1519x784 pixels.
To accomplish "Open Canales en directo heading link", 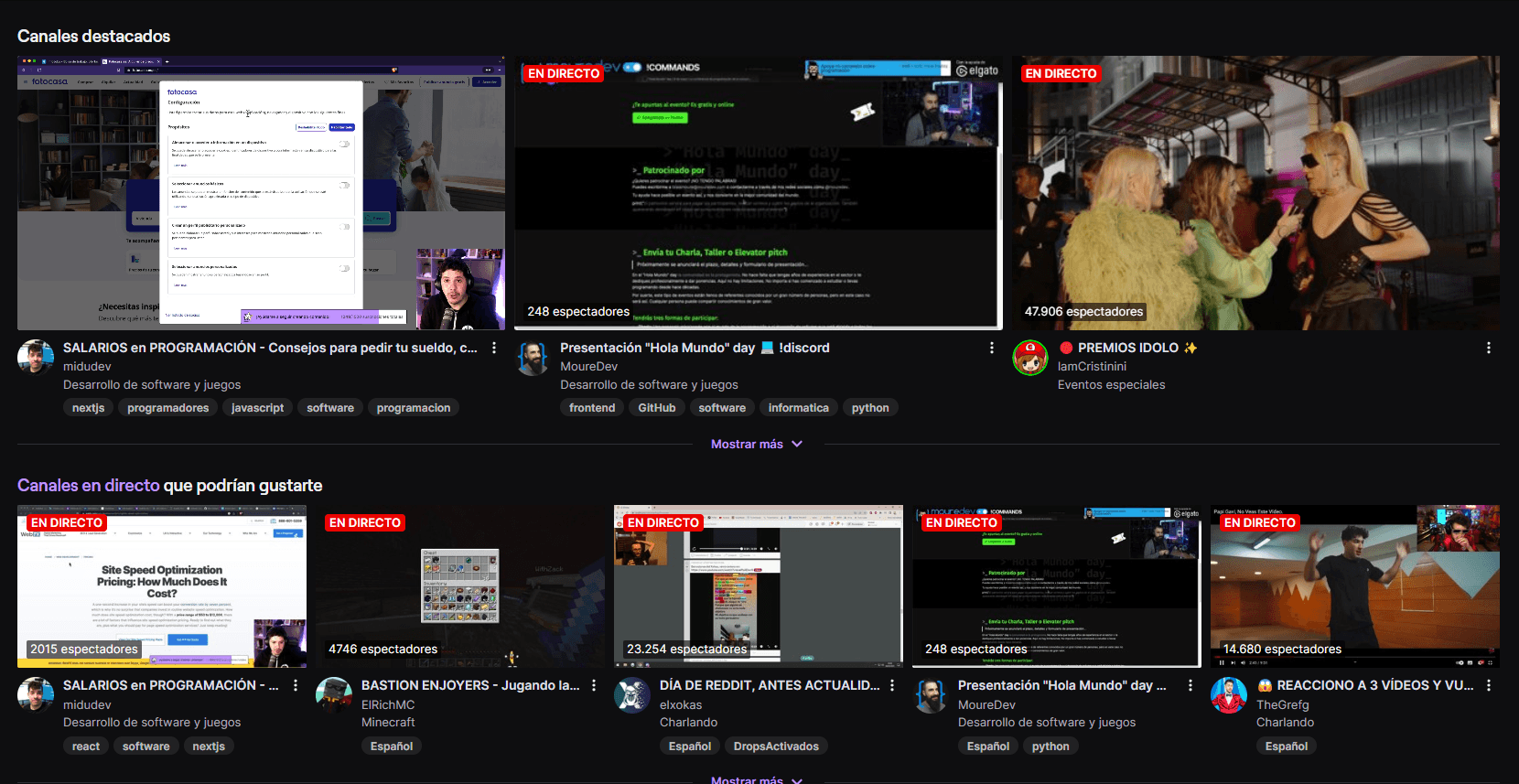I will 89,486.
